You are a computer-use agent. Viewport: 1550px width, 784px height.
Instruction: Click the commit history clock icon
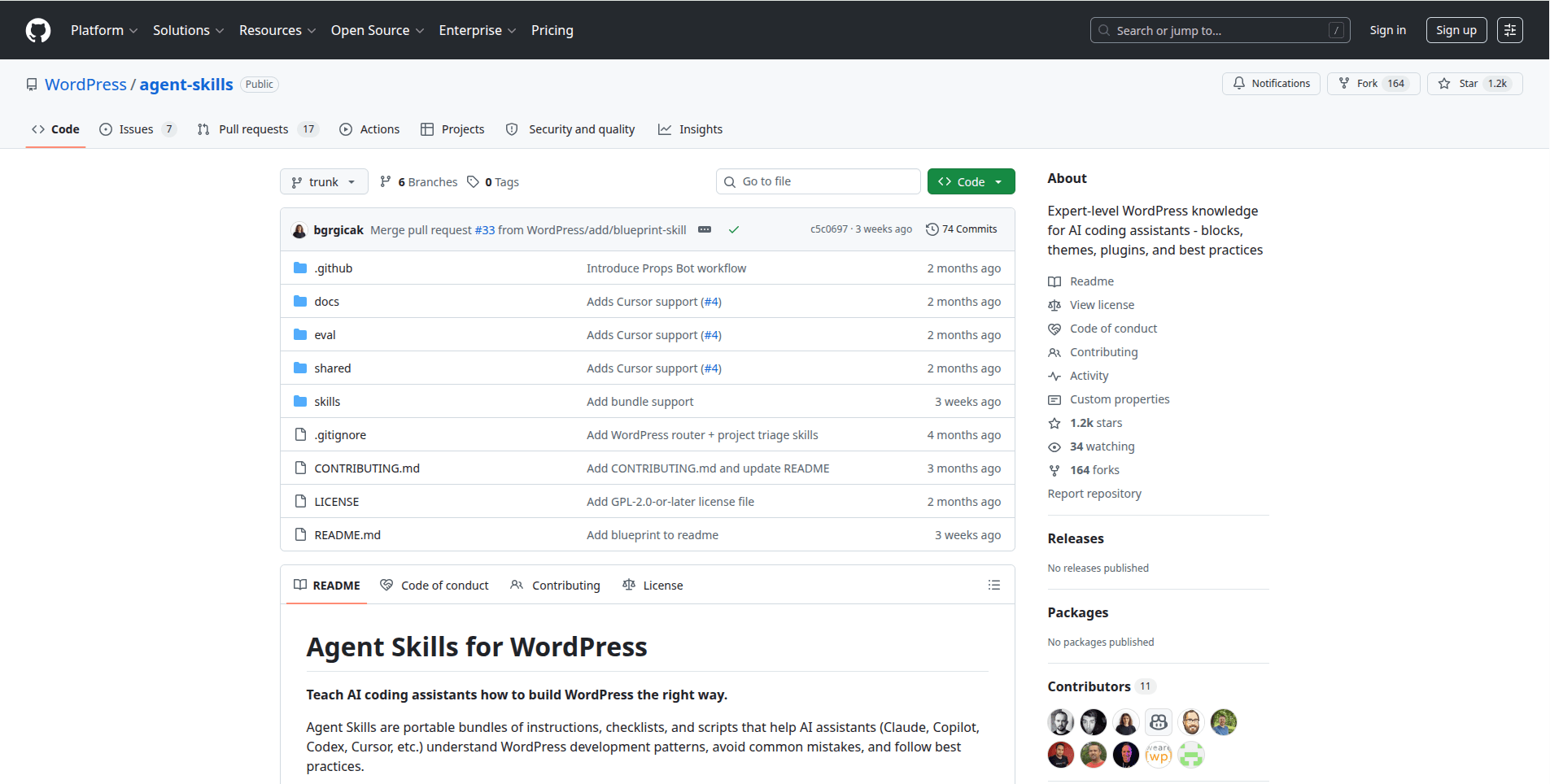(x=932, y=229)
